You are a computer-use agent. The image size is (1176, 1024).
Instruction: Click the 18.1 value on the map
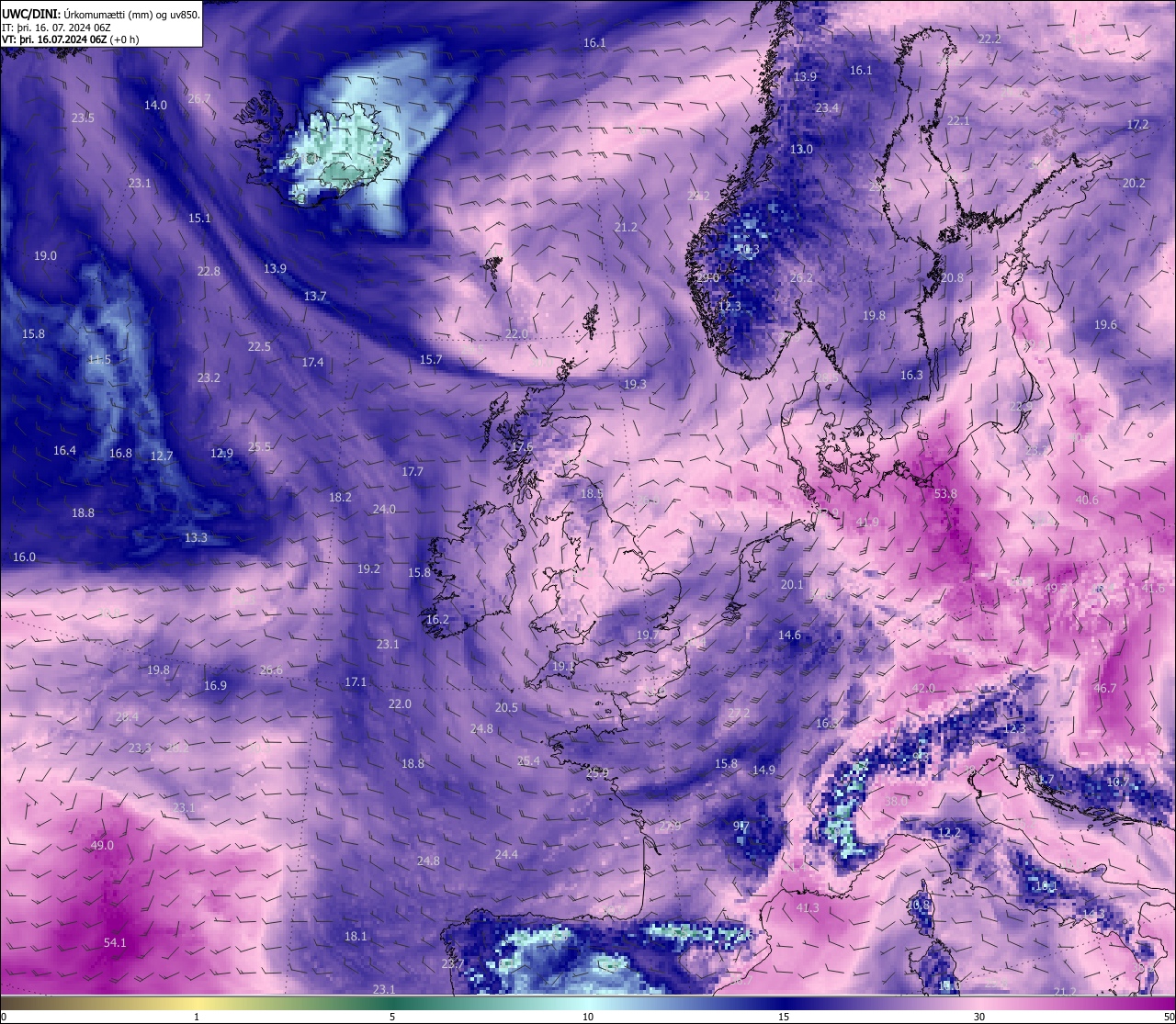pyautogui.click(x=356, y=936)
